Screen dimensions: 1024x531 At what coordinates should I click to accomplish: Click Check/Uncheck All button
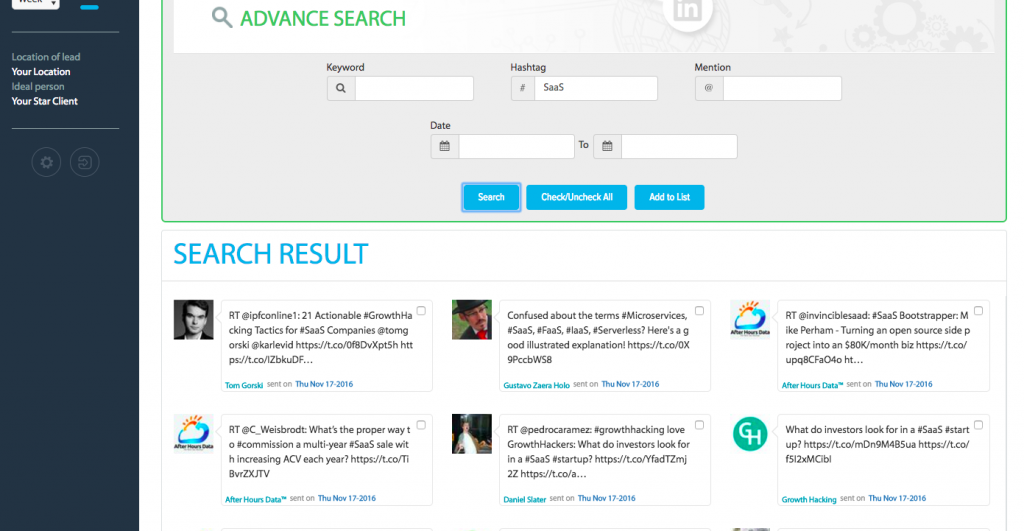pyautogui.click(x=577, y=197)
